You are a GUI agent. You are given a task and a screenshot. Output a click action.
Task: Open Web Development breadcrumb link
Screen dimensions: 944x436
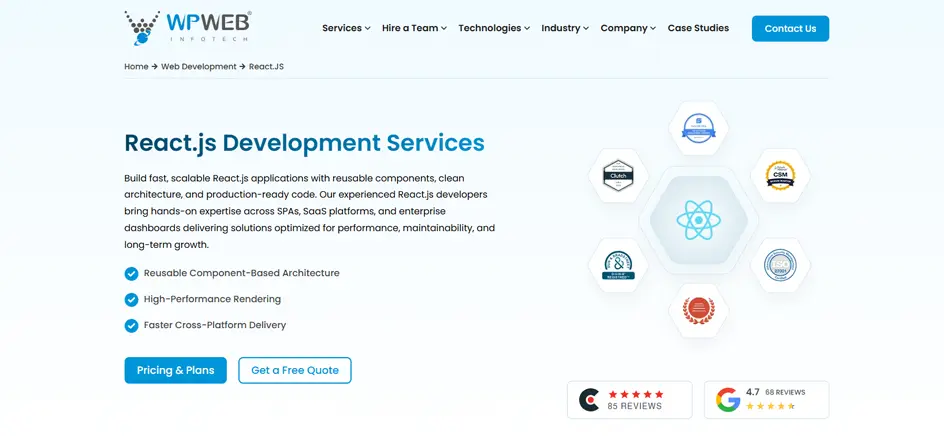(199, 66)
